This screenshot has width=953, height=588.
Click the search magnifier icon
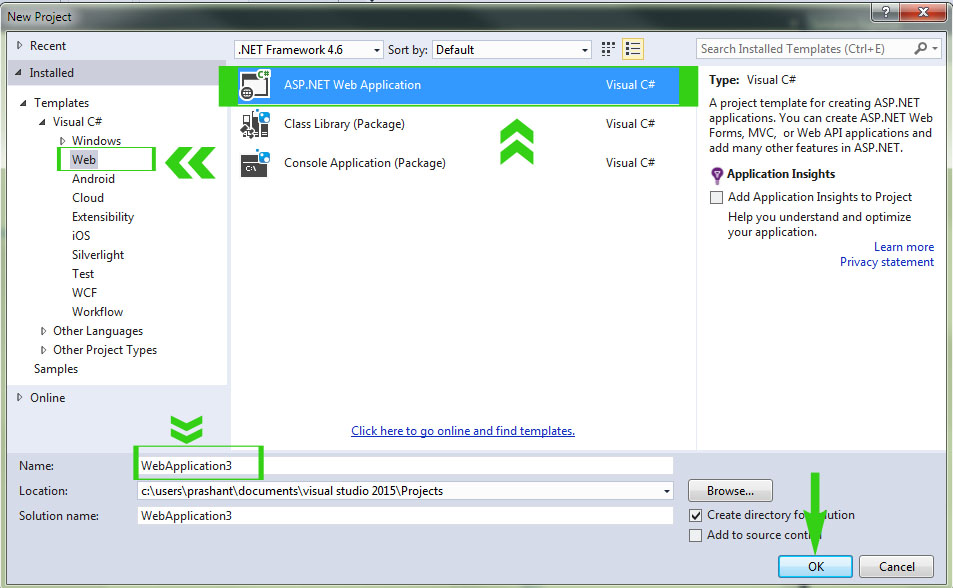click(x=921, y=49)
